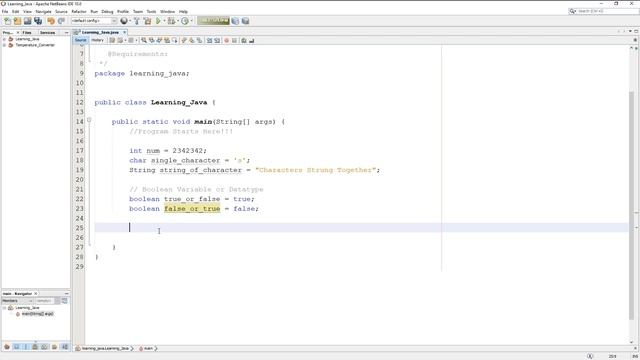The width and height of the screenshot is (640, 360).
Task: Click the Redo toolbar icon
Action: coord(61,21)
